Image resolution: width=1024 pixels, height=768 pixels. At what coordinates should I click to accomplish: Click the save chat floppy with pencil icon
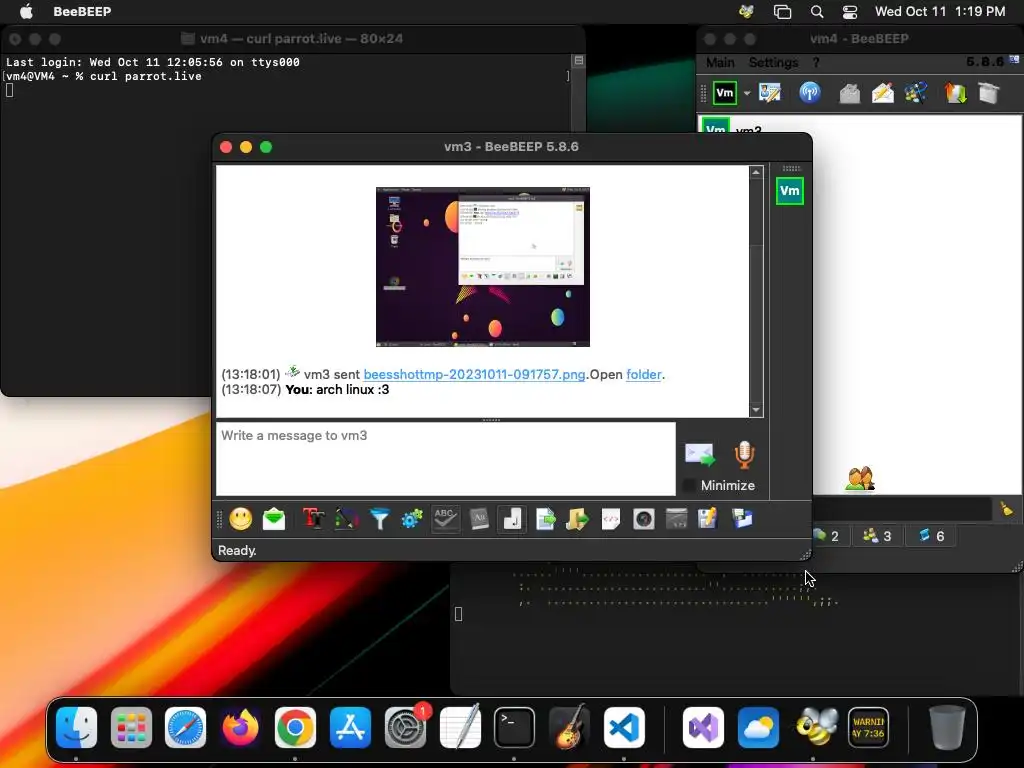pos(708,519)
